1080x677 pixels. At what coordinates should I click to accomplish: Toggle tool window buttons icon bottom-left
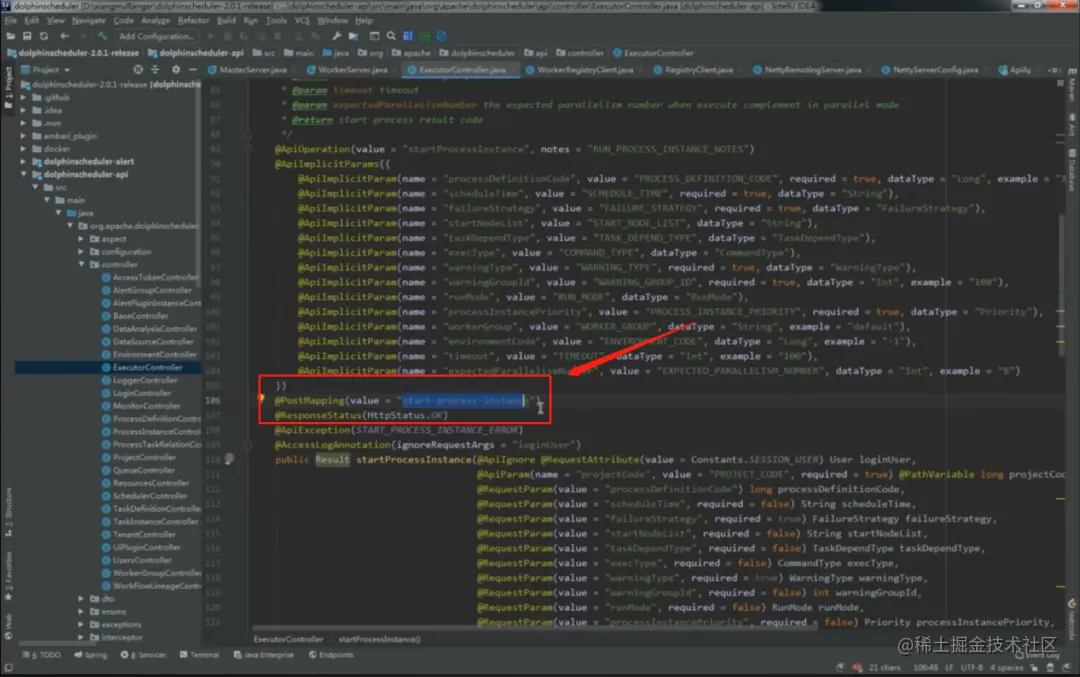point(8,667)
